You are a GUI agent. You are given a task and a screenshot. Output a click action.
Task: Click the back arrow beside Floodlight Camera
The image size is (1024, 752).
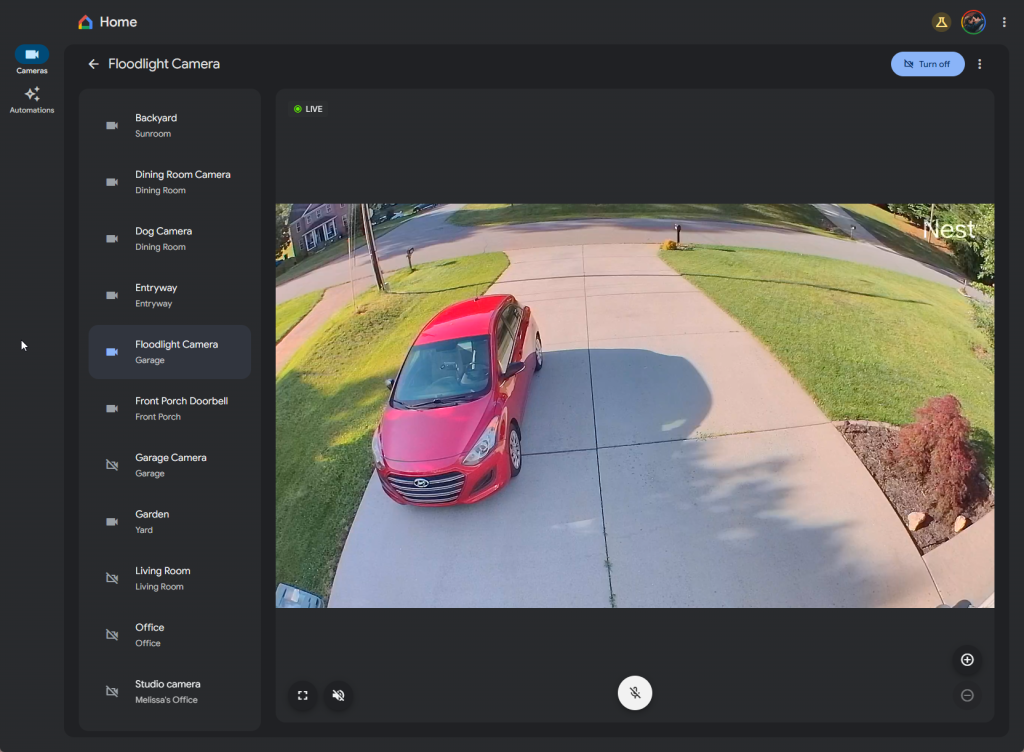click(x=94, y=64)
